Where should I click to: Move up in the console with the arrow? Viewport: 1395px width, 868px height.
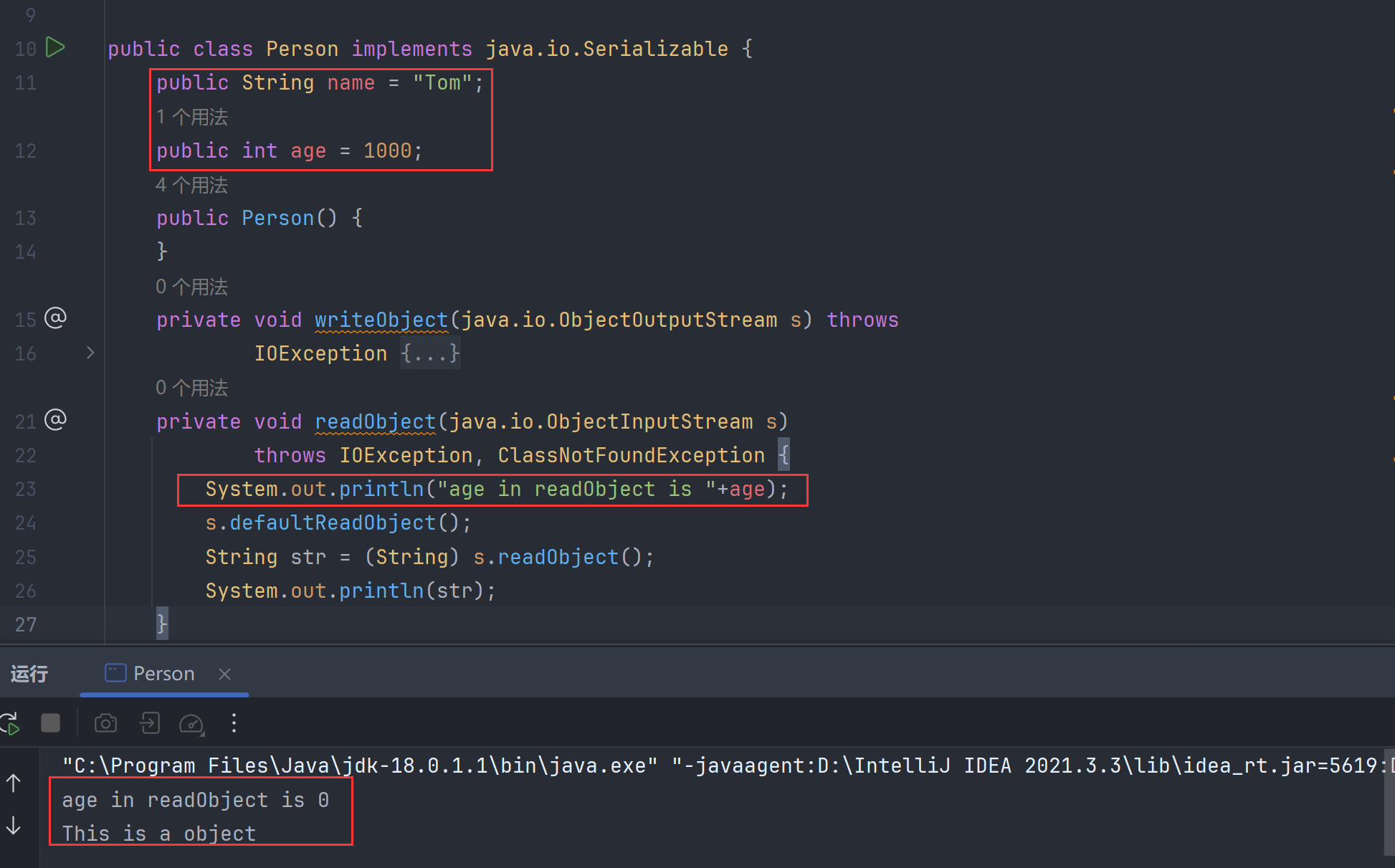[14, 783]
